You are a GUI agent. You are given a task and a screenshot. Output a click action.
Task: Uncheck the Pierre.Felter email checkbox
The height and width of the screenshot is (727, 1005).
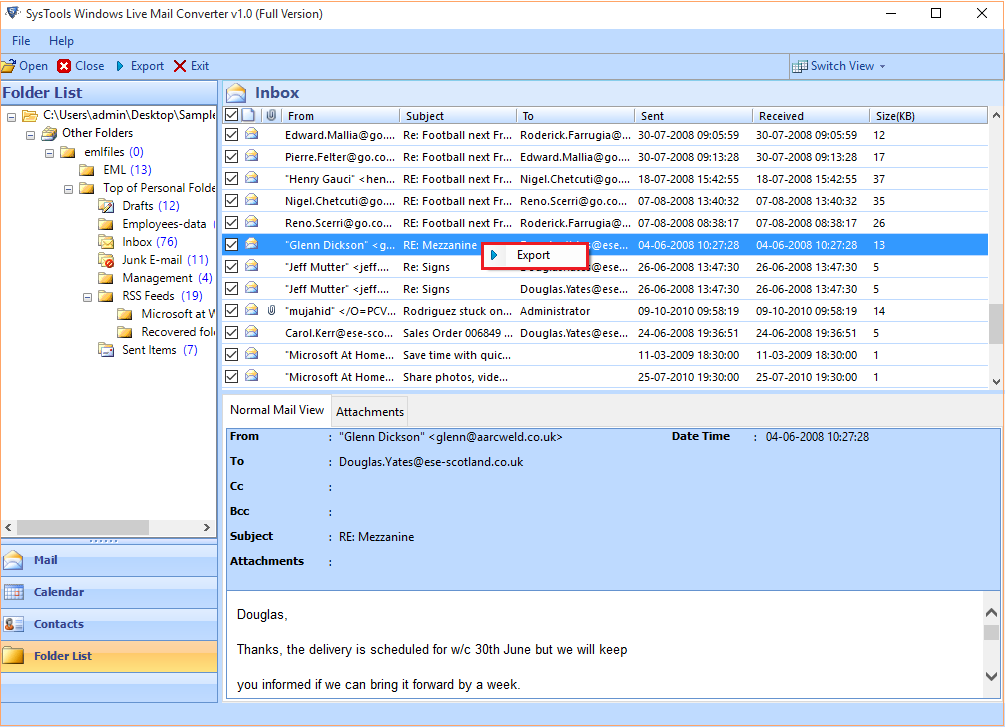(232, 156)
